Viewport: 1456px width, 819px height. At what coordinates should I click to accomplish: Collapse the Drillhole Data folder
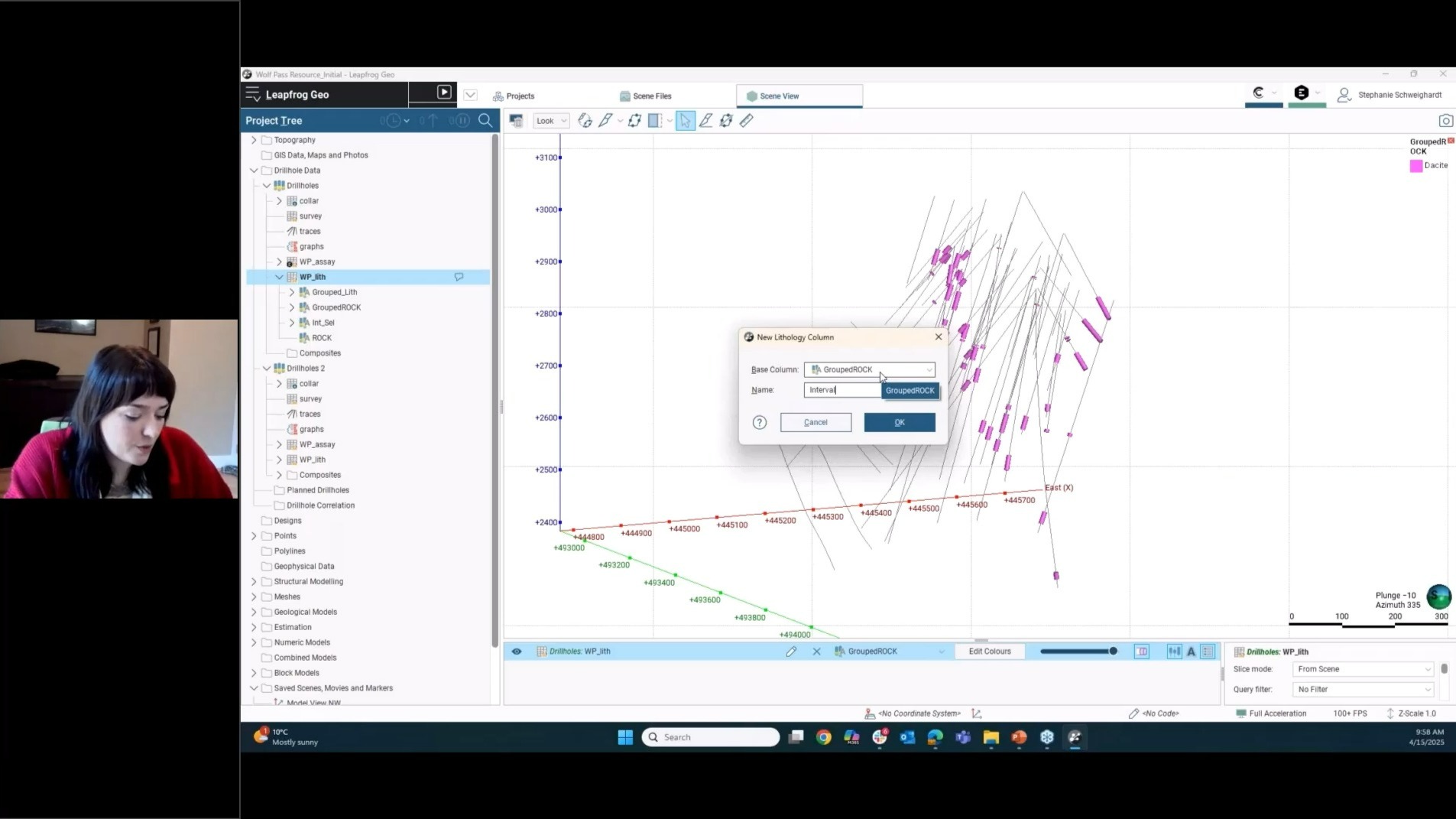pyautogui.click(x=254, y=171)
